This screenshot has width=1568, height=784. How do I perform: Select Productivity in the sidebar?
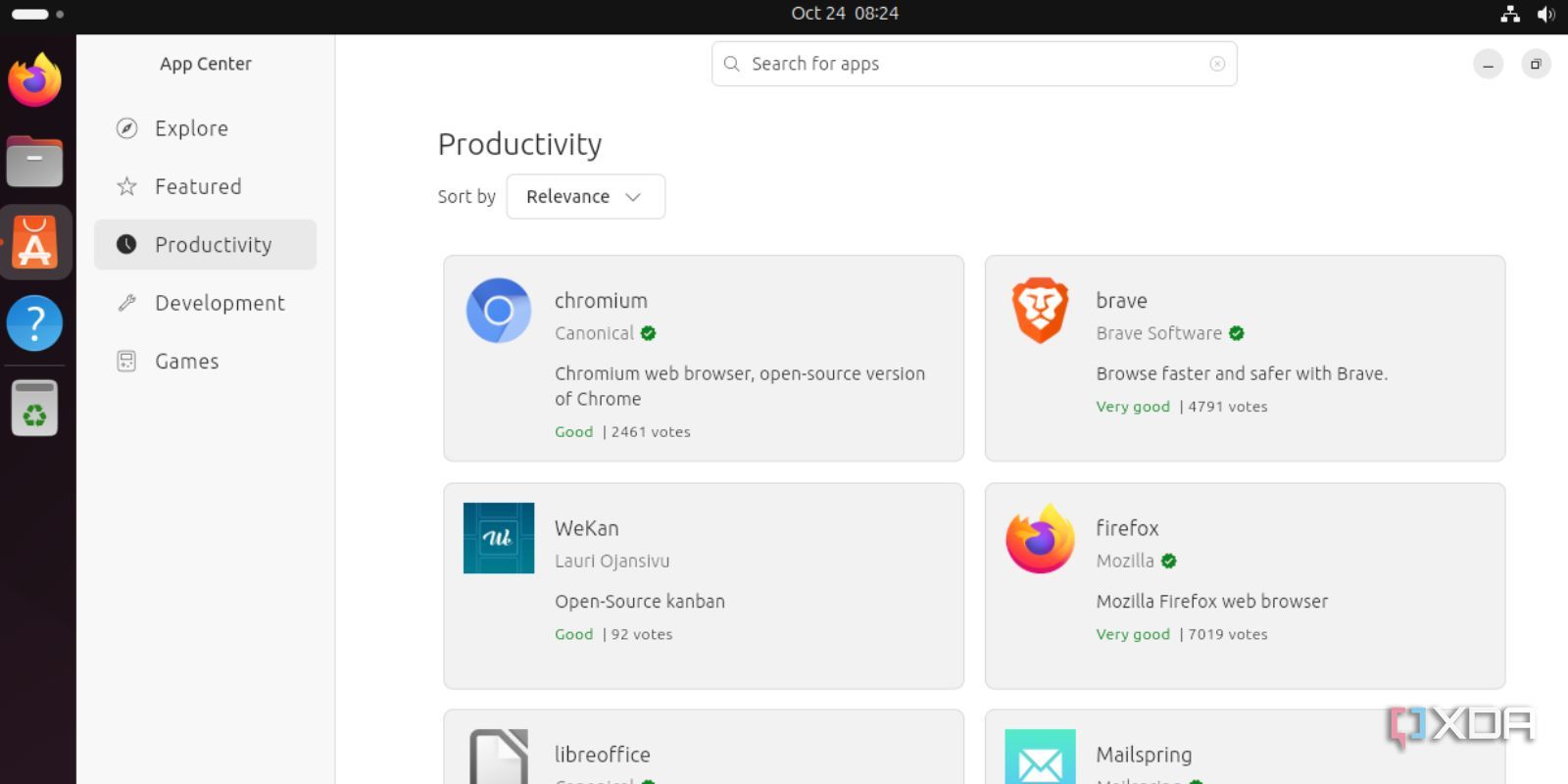pos(205,244)
